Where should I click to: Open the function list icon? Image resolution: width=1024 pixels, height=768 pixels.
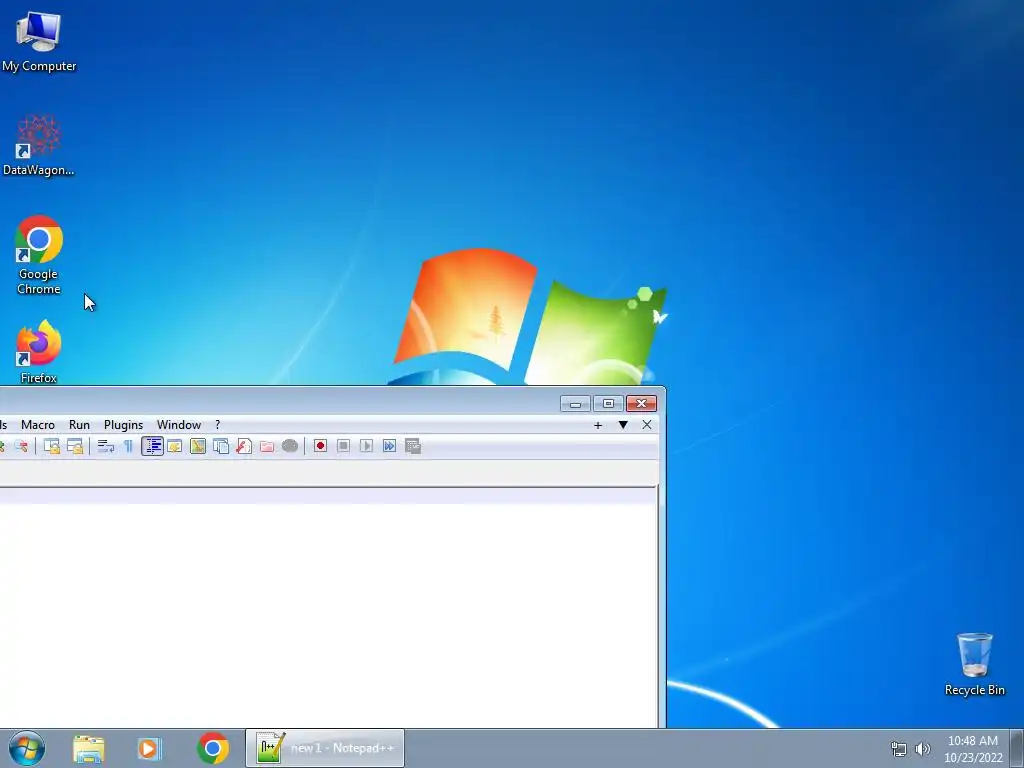(244, 447)
